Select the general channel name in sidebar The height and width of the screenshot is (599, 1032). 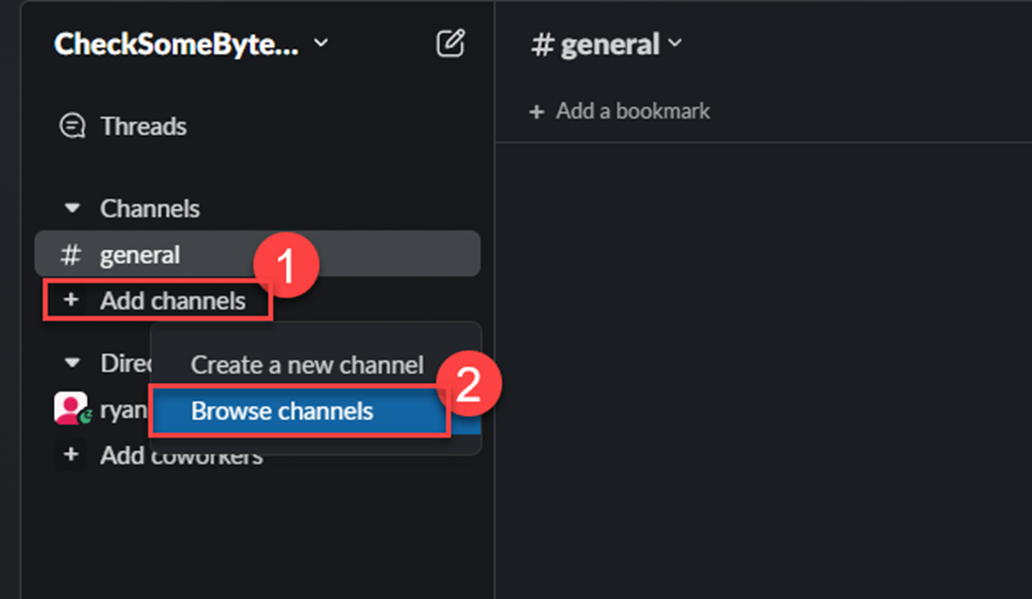click(139, 255)
